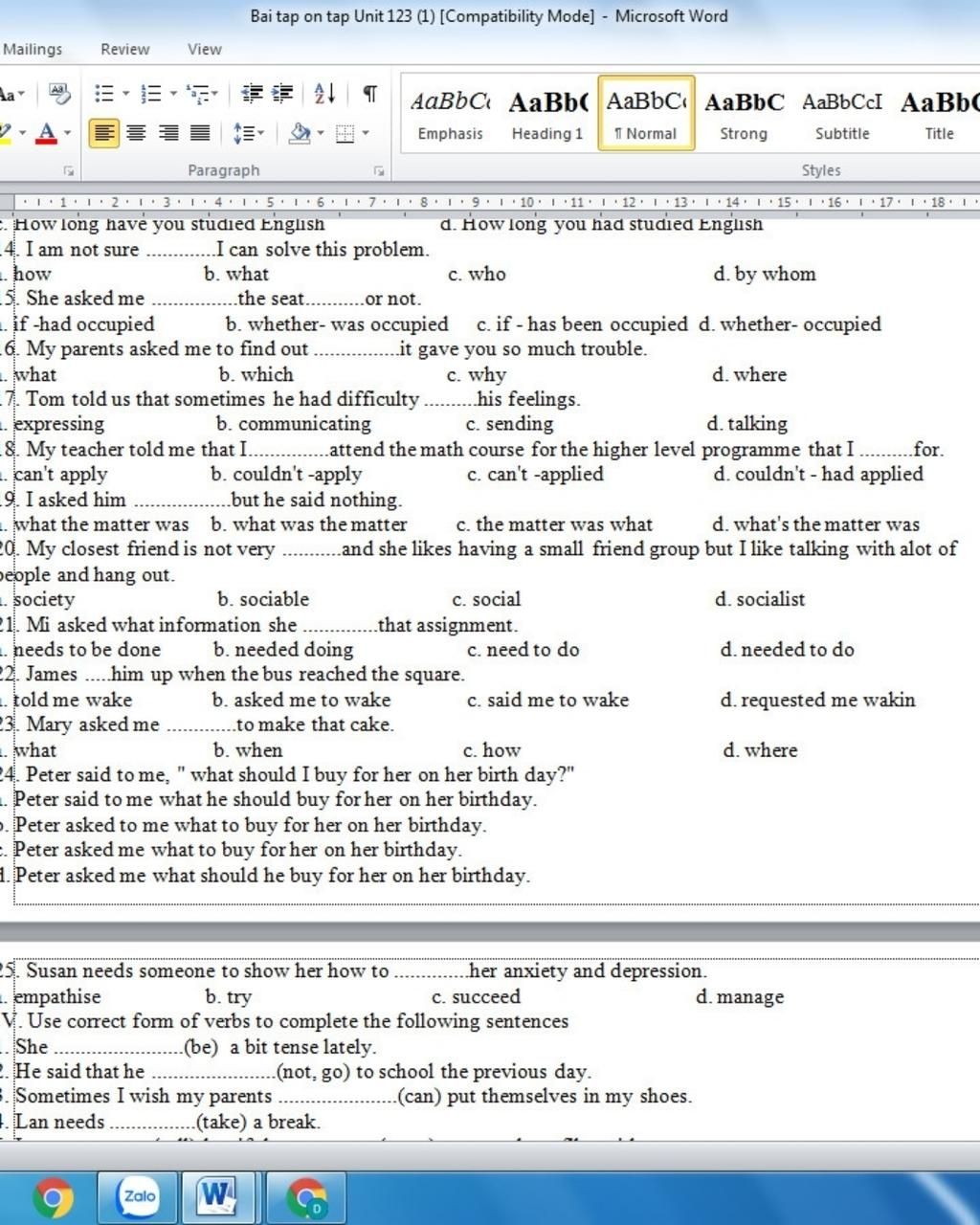
Task: Switch to Word from taskbar
Action: (216, 1197)
